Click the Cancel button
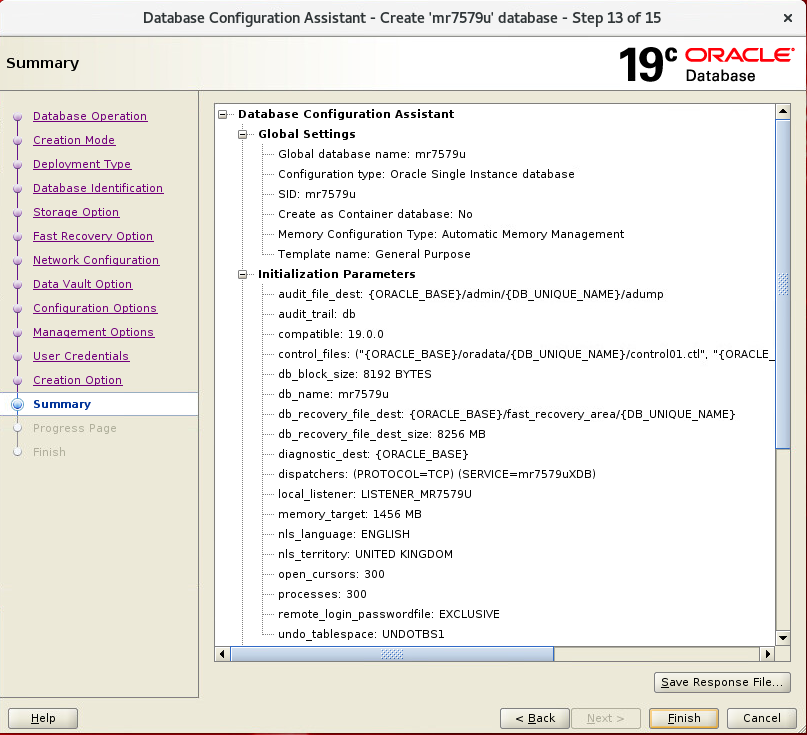 [762, 718]
